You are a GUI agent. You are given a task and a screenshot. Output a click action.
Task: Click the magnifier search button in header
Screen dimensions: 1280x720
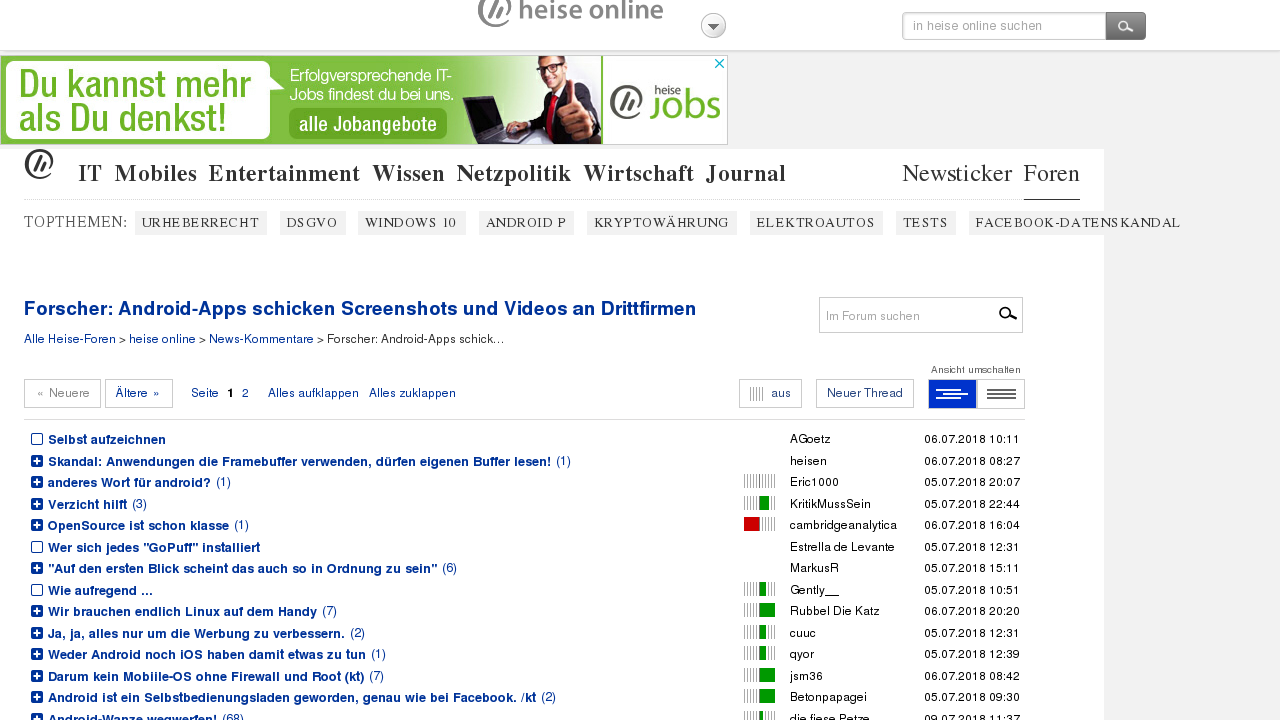(x=1126, y=26)
